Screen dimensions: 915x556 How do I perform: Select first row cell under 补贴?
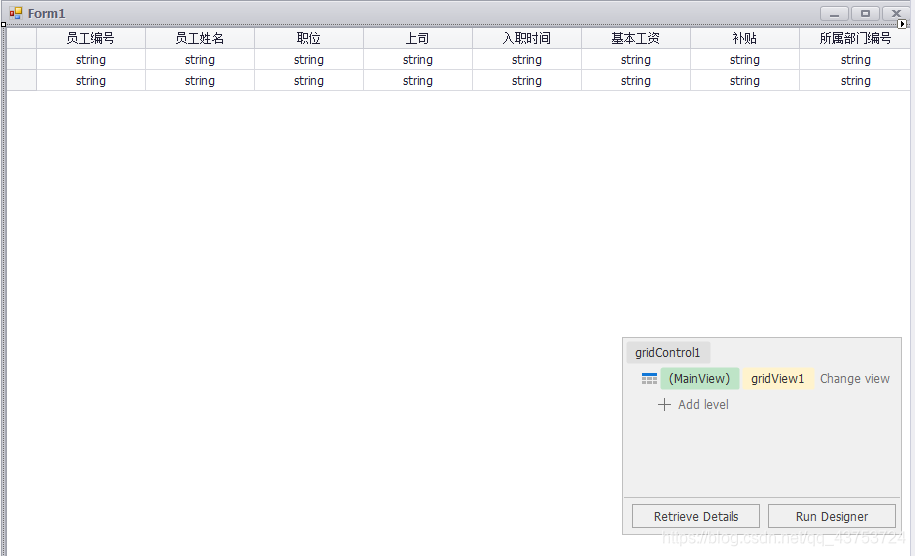745,60
